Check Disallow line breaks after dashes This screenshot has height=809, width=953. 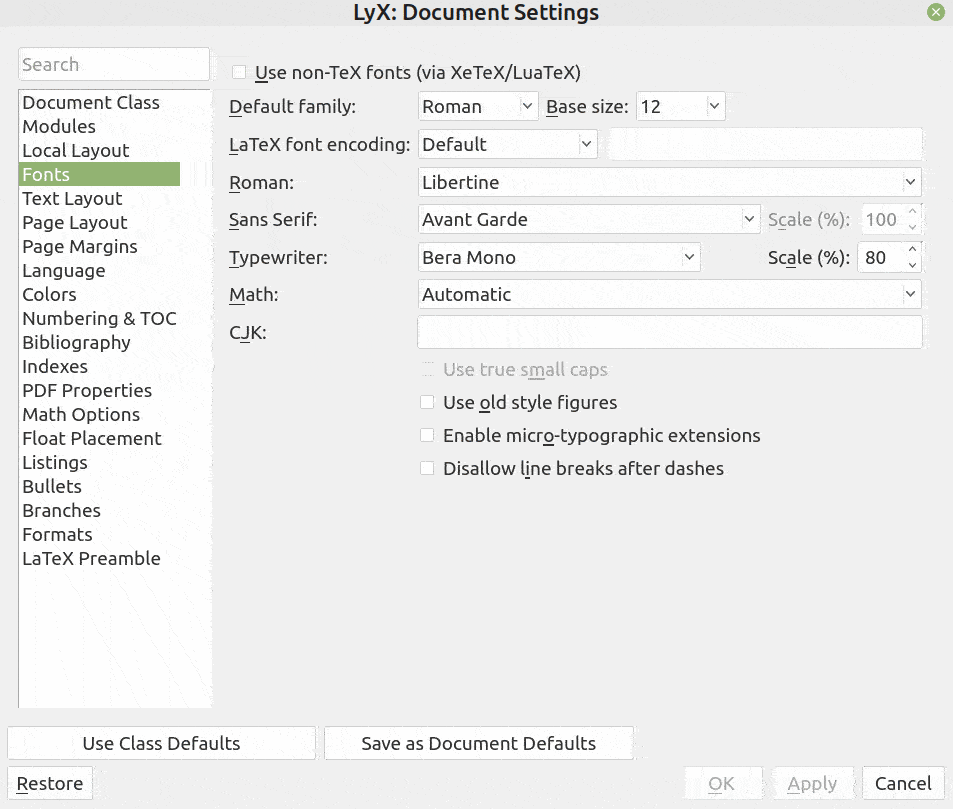point(427,467)
